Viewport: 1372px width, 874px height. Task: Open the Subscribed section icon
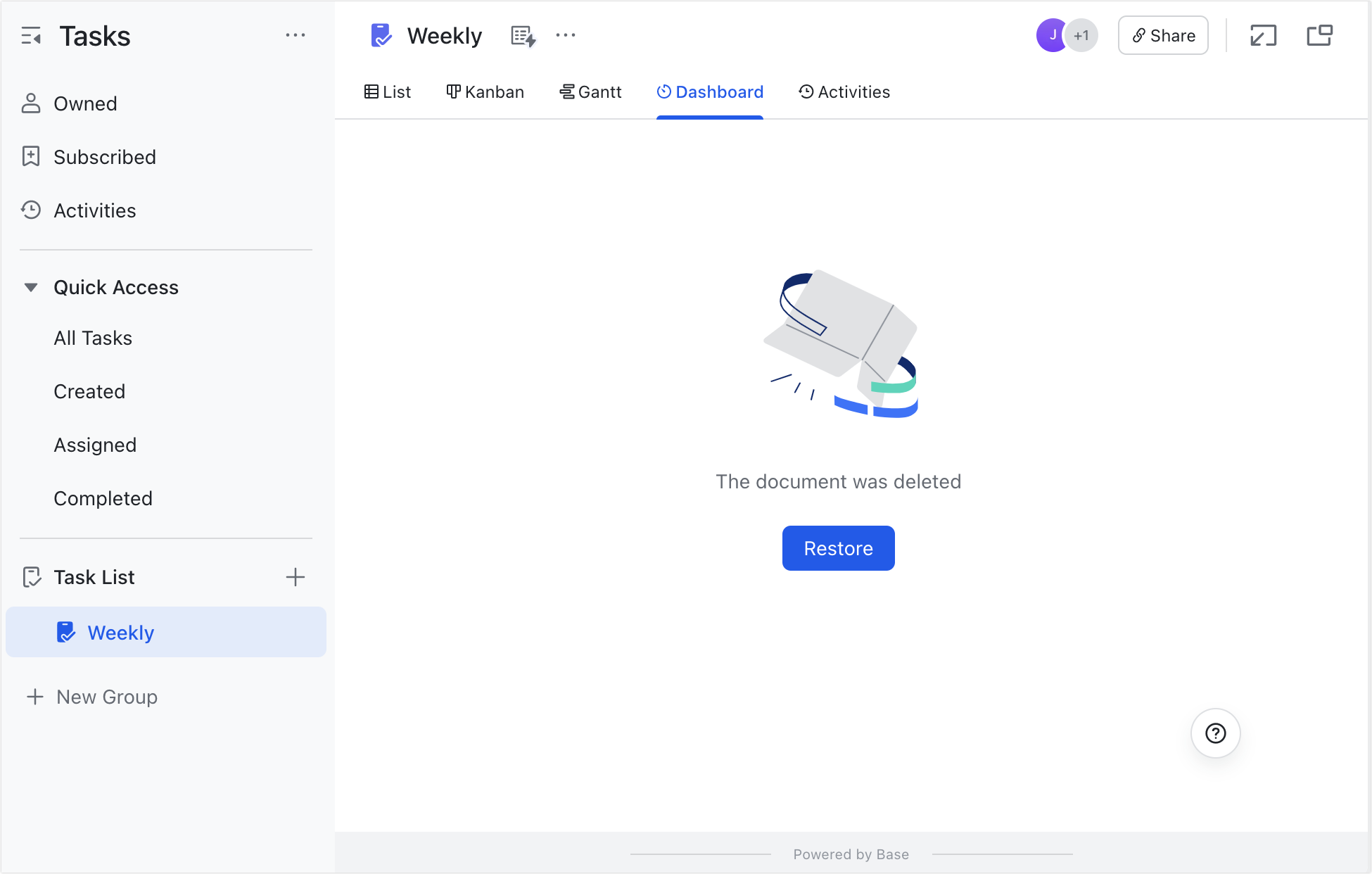(x=30, y=156)
